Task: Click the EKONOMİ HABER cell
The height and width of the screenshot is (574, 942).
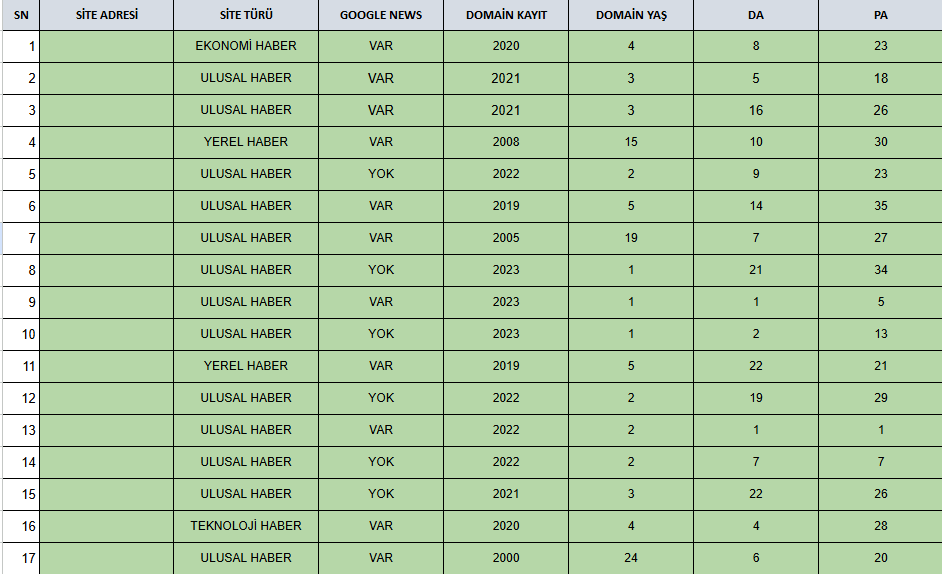Action: (246, 46)
